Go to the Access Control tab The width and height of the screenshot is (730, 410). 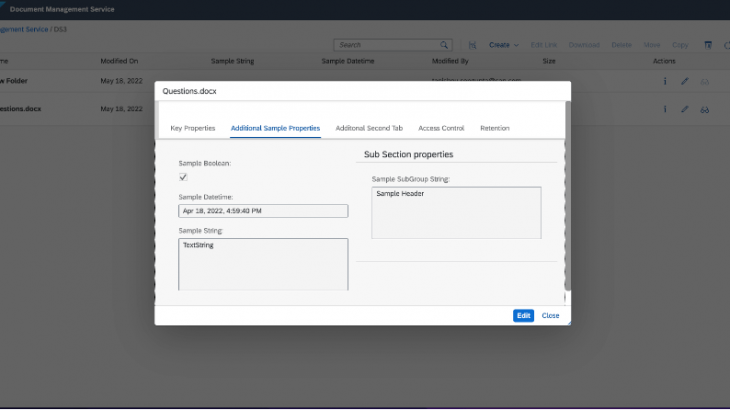[441, 128]
